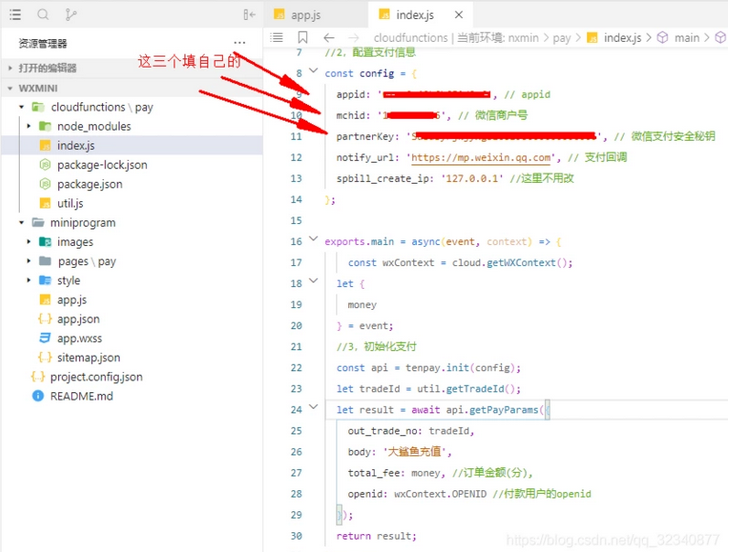Open app.json file

tap(78, 319)
